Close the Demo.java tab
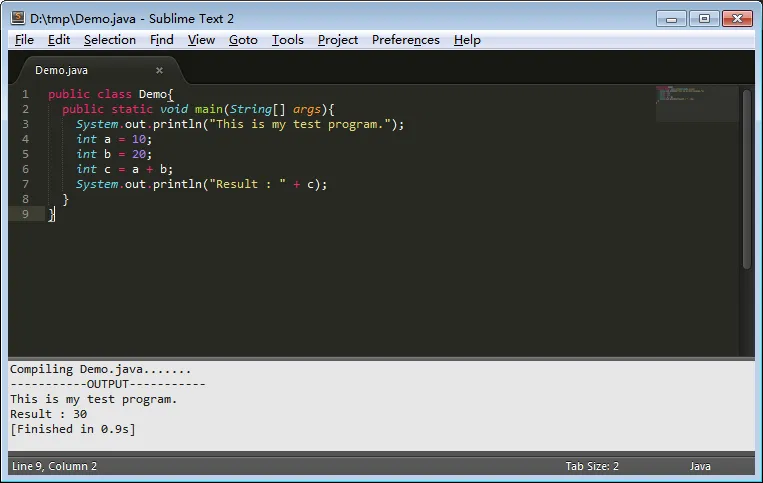The height and width of the screenshot is (483, 763). click(x=159, y=71)
